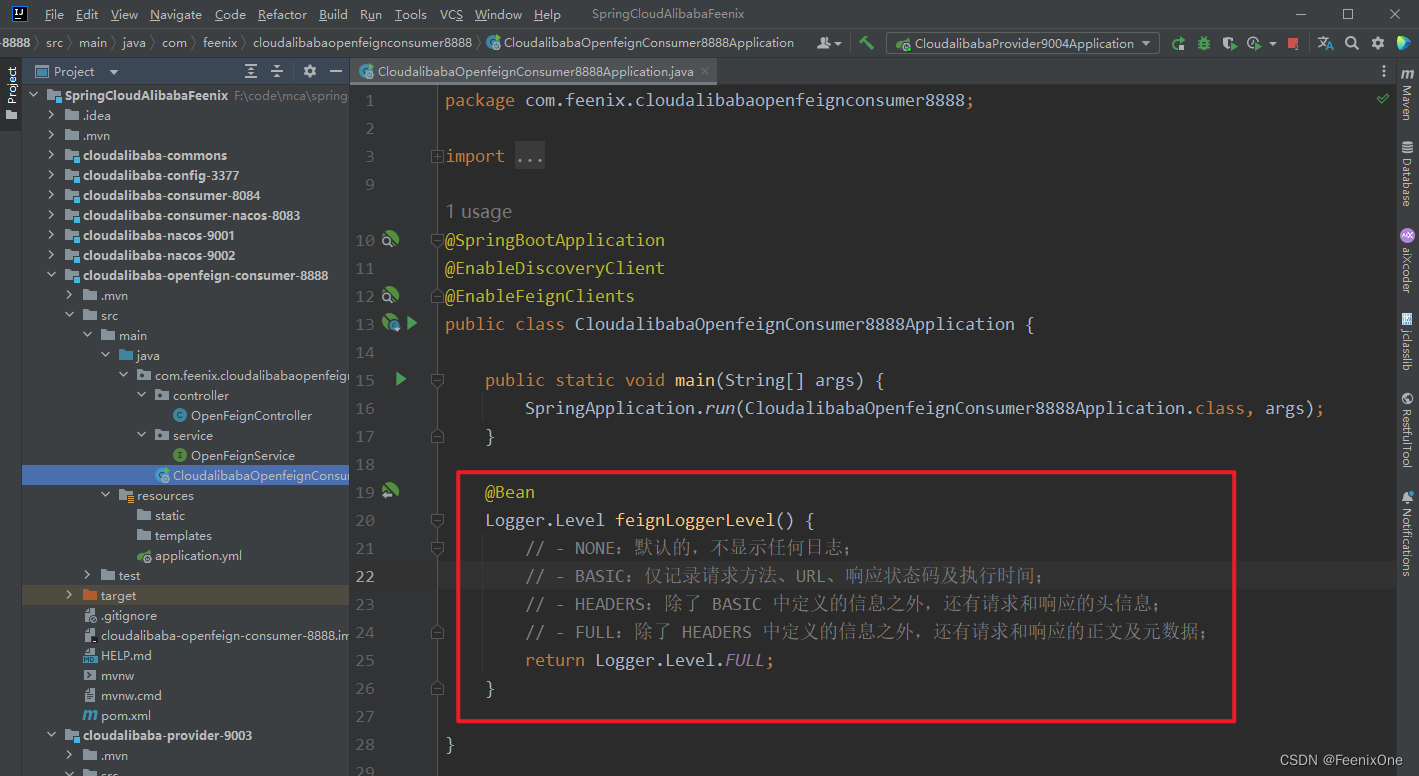Click the '1 usage' hint link
Viewport: 1419px width, 776px height.
pos(478,211)
